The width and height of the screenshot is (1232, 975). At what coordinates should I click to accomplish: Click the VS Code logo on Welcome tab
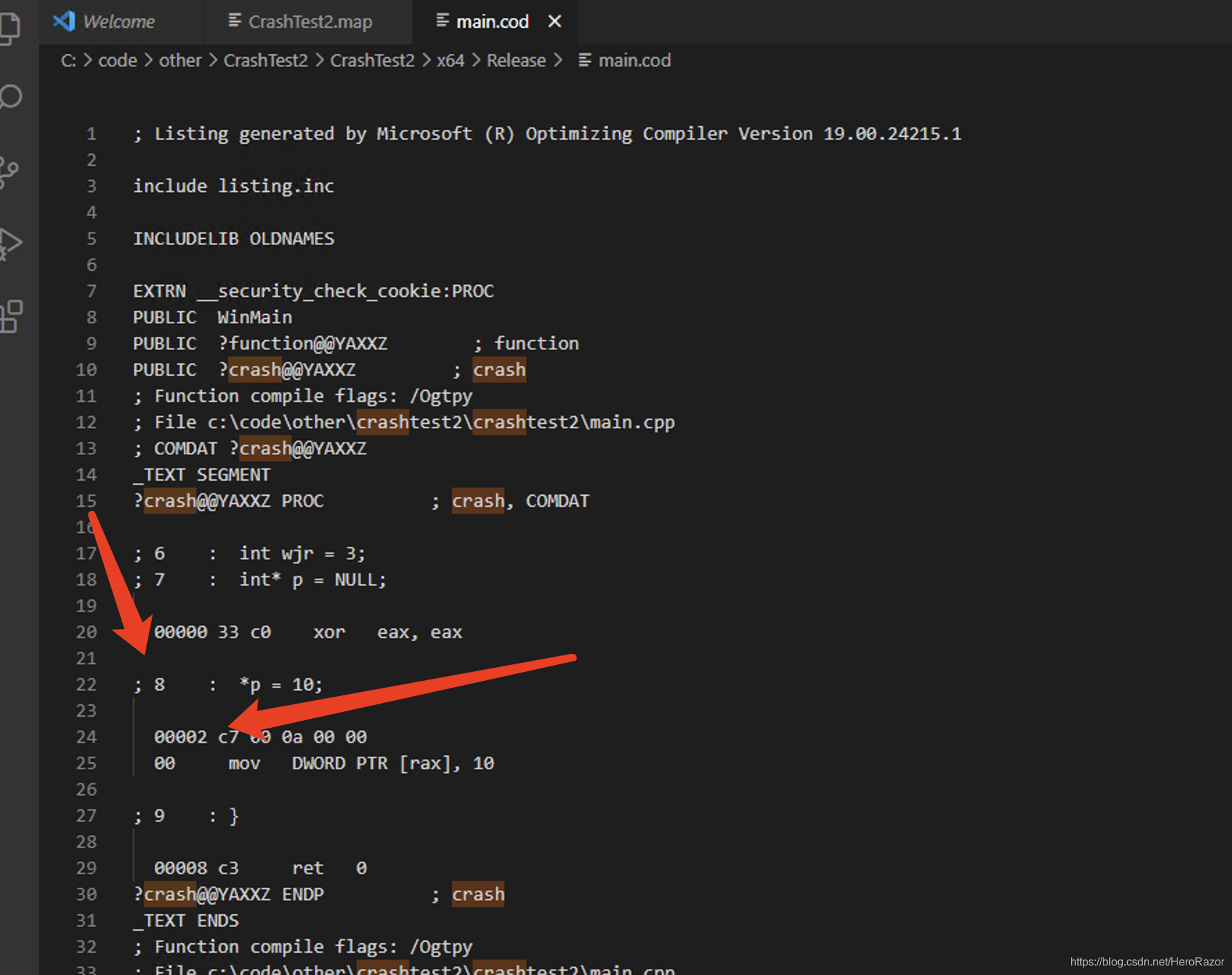[64, 21]
